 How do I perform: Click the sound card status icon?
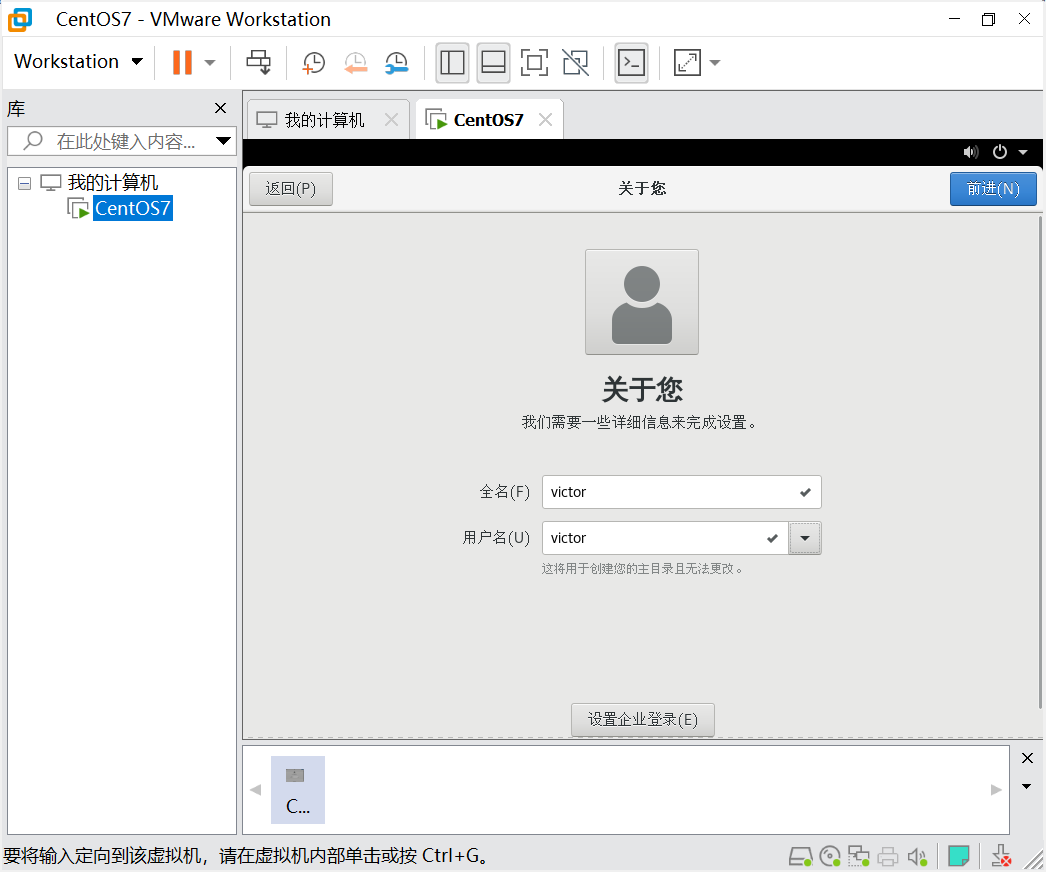[x=917, y=856]
